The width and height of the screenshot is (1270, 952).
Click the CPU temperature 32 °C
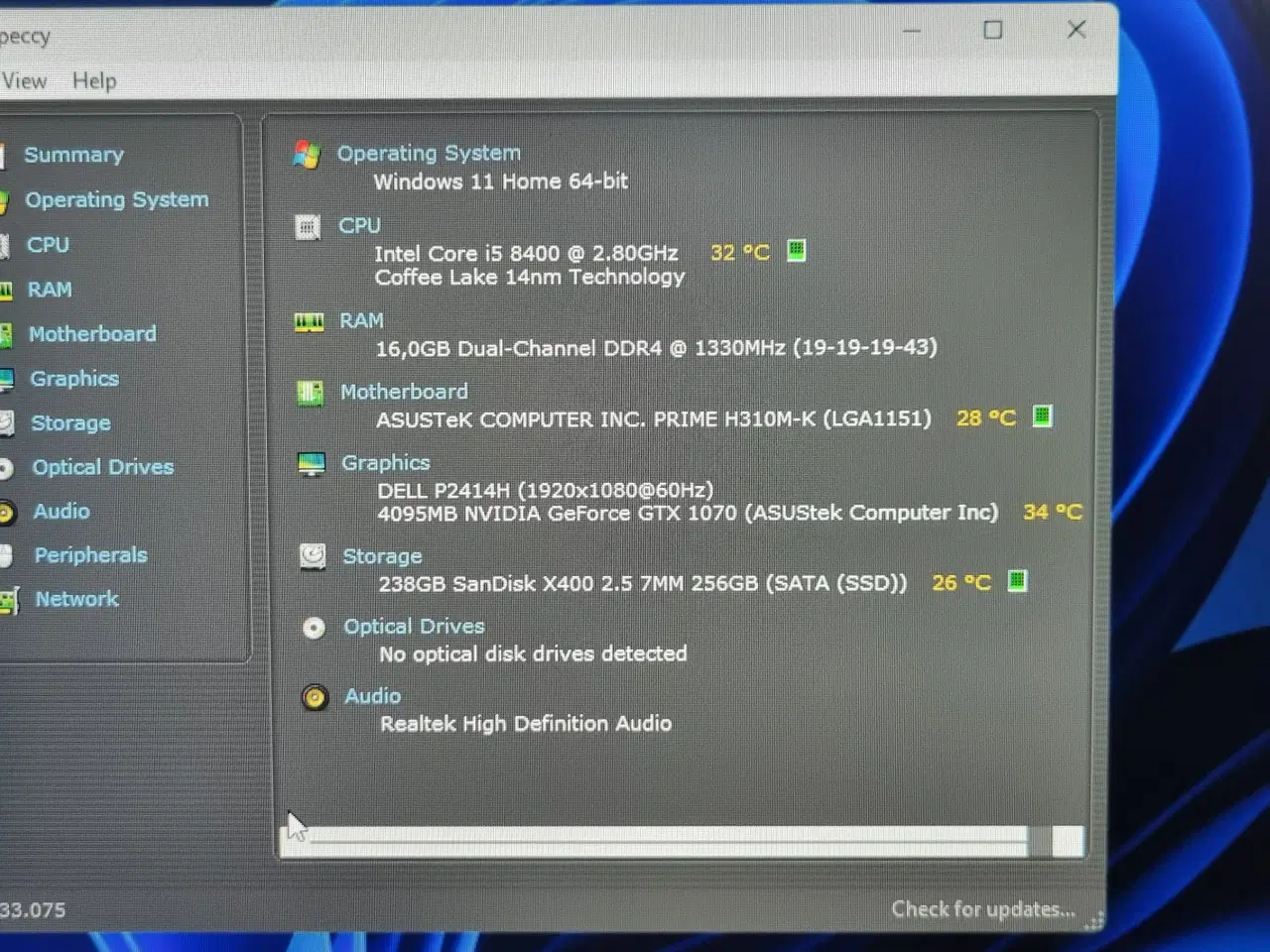click(740, 253)
